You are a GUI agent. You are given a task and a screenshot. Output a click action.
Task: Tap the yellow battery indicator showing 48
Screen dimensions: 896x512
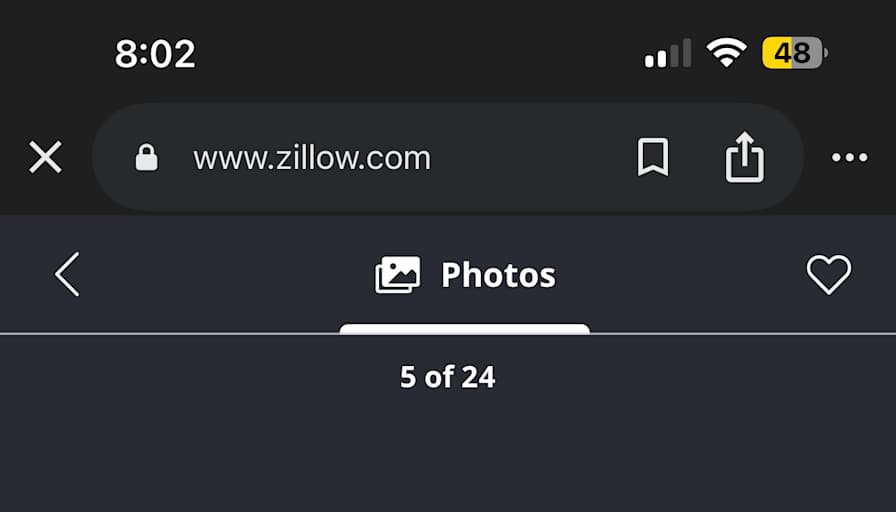[795, 53]
